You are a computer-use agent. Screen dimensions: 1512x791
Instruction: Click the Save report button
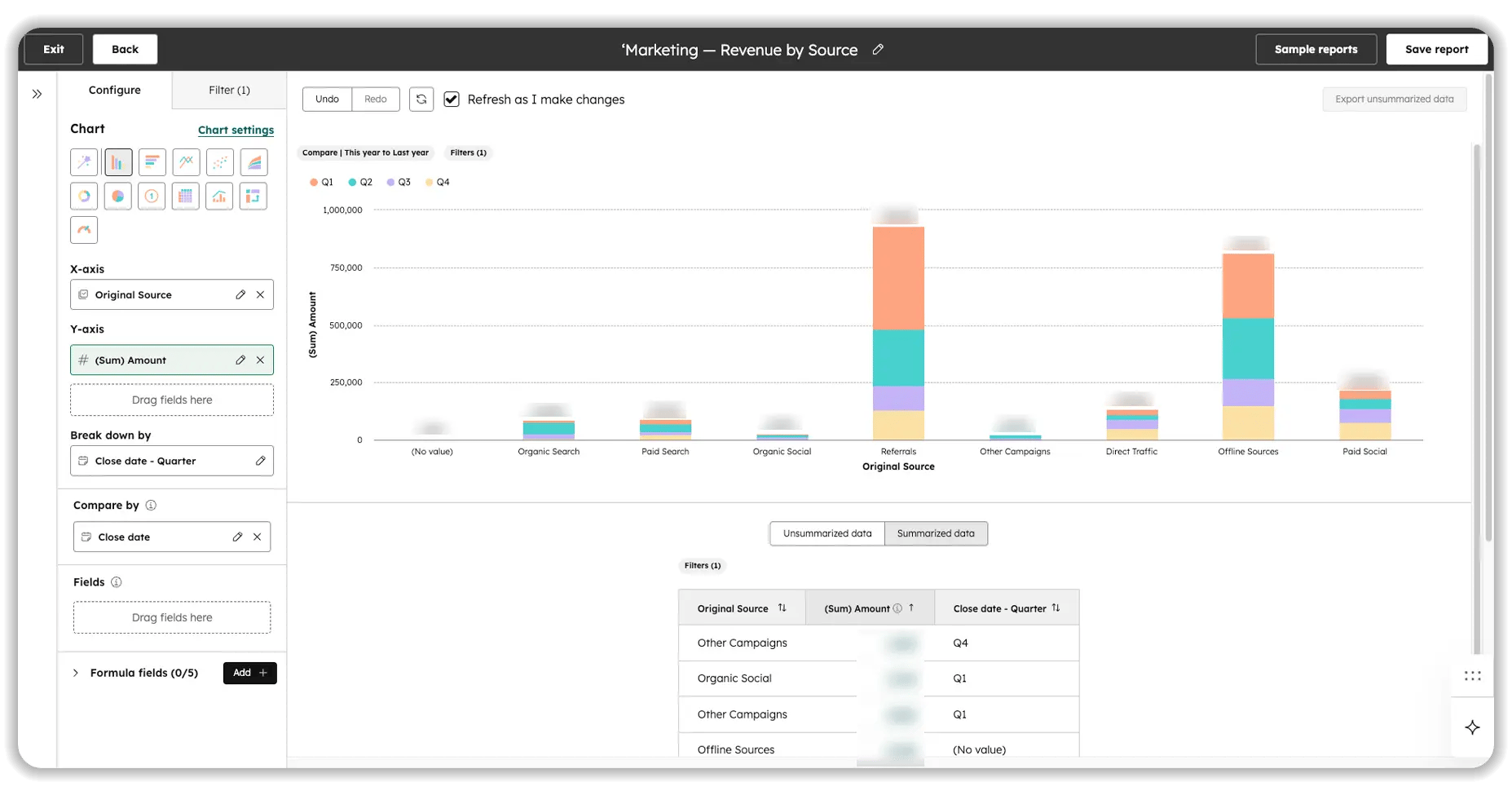click(1436, 49)
